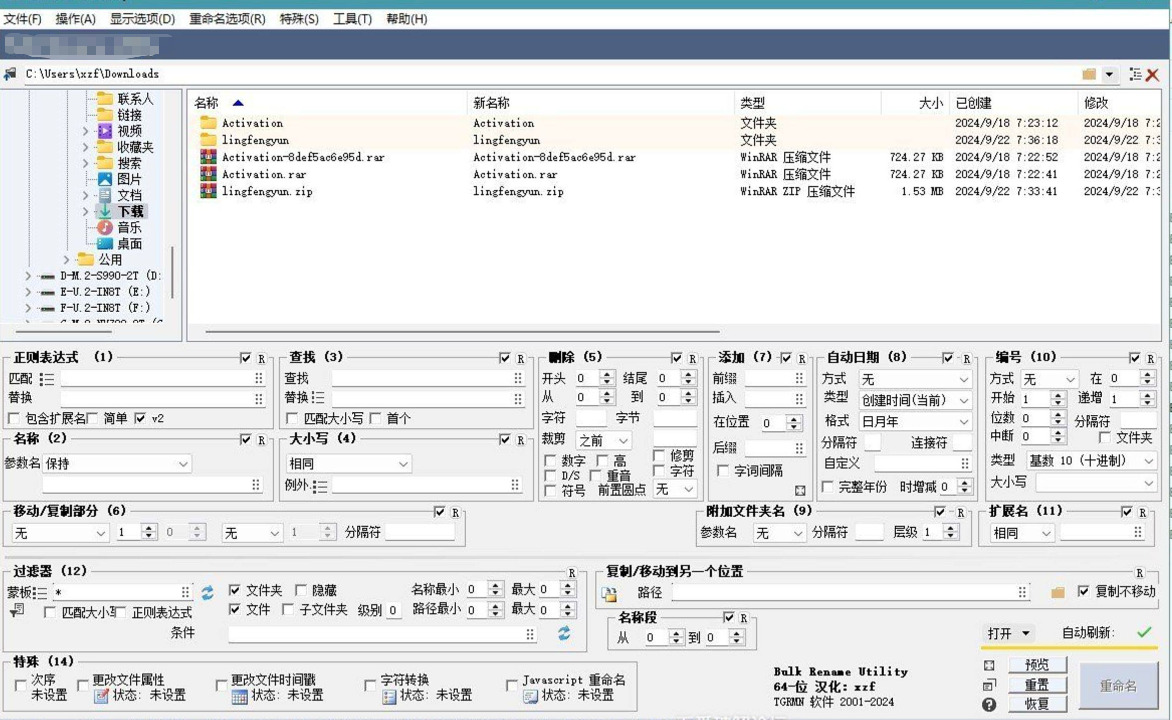Image resolution: width=1172 pixels, height=720 pixels.
Task: Uncheck the 文件夹 filter checkbox
Action: tap(235, 590)
